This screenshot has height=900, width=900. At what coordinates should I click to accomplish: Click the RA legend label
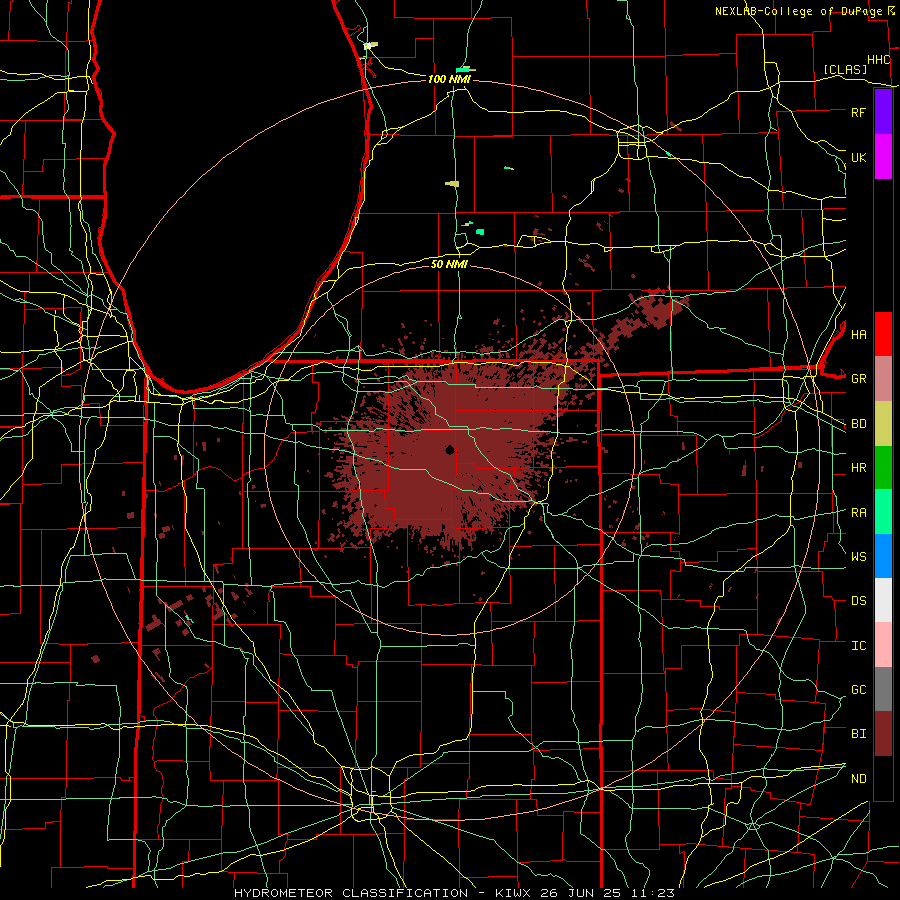click(x=858, y=513)
